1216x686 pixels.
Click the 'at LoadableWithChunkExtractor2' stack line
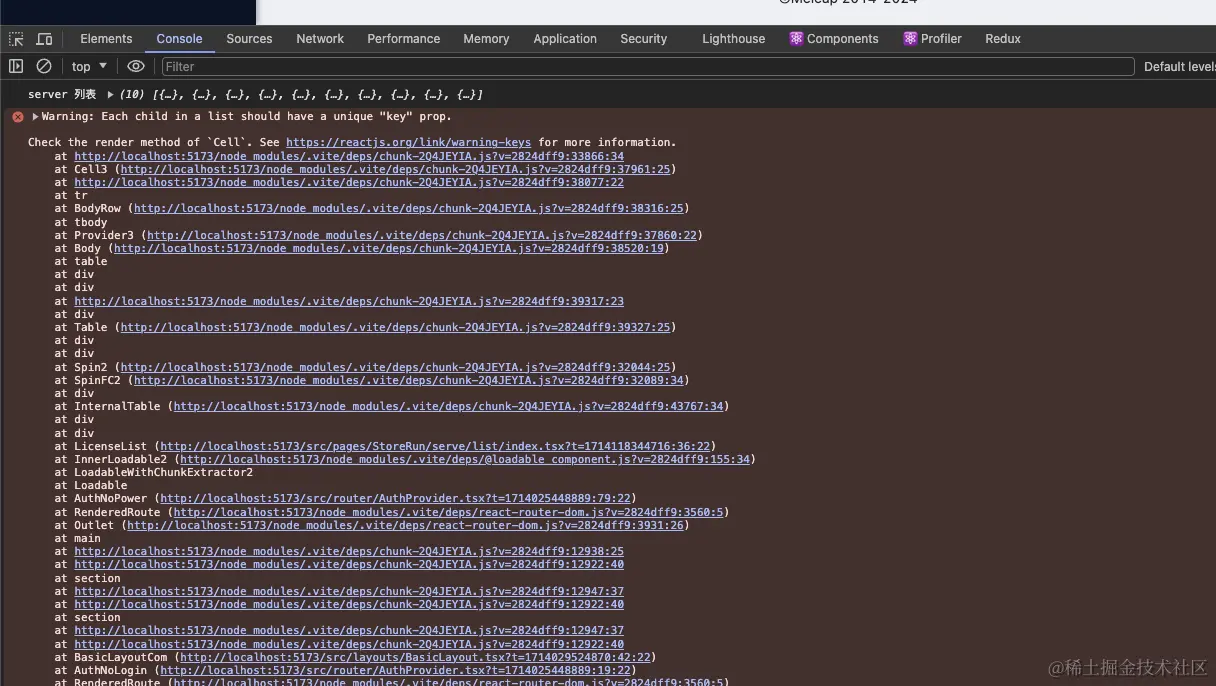154,472
